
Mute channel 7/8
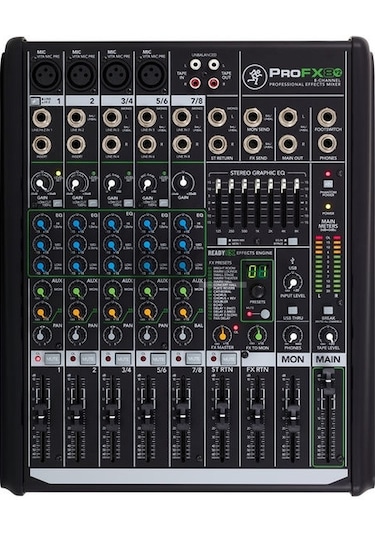[x=193, y=359]
